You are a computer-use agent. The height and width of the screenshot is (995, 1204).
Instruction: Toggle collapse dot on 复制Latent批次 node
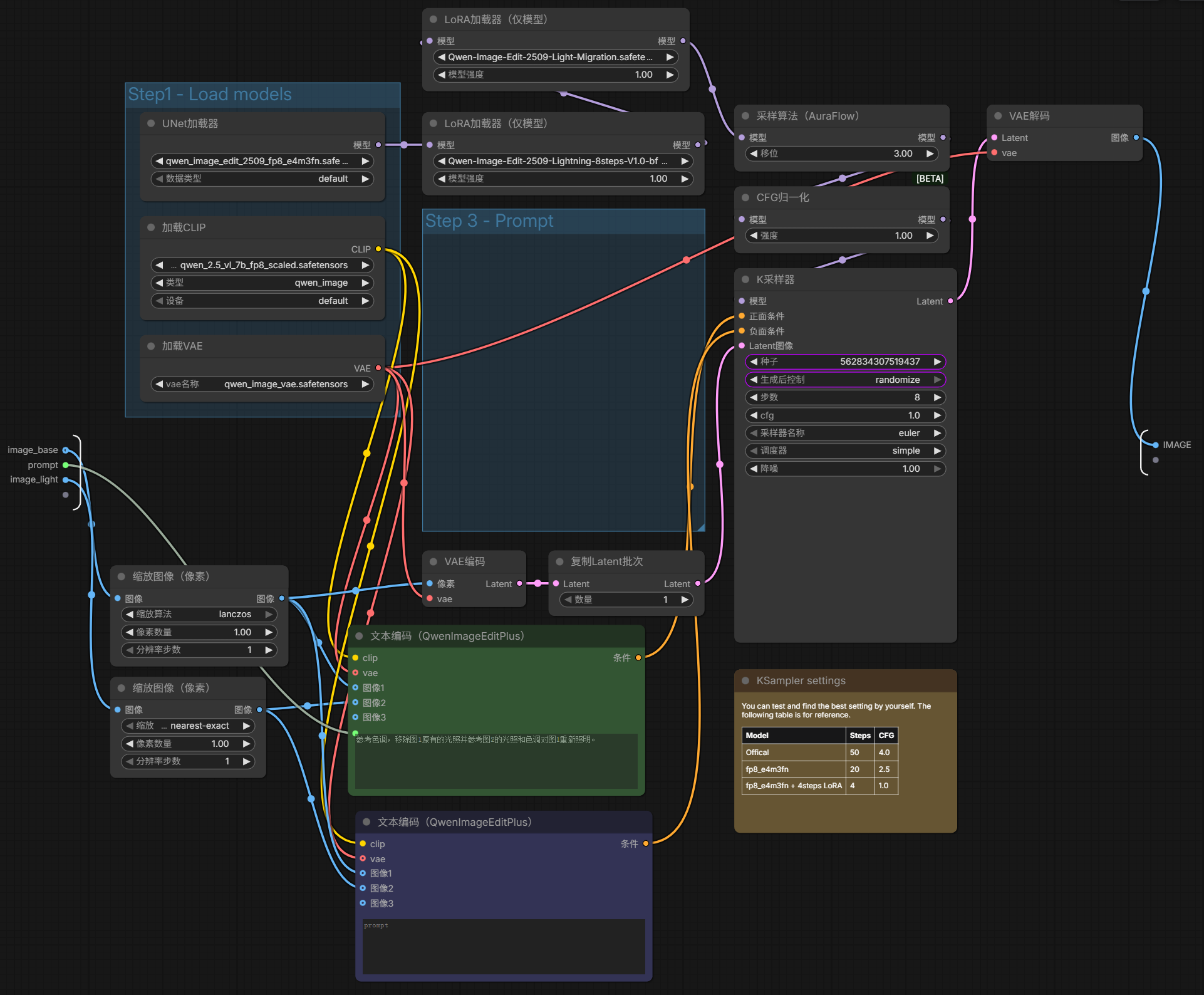click(559, 561)
